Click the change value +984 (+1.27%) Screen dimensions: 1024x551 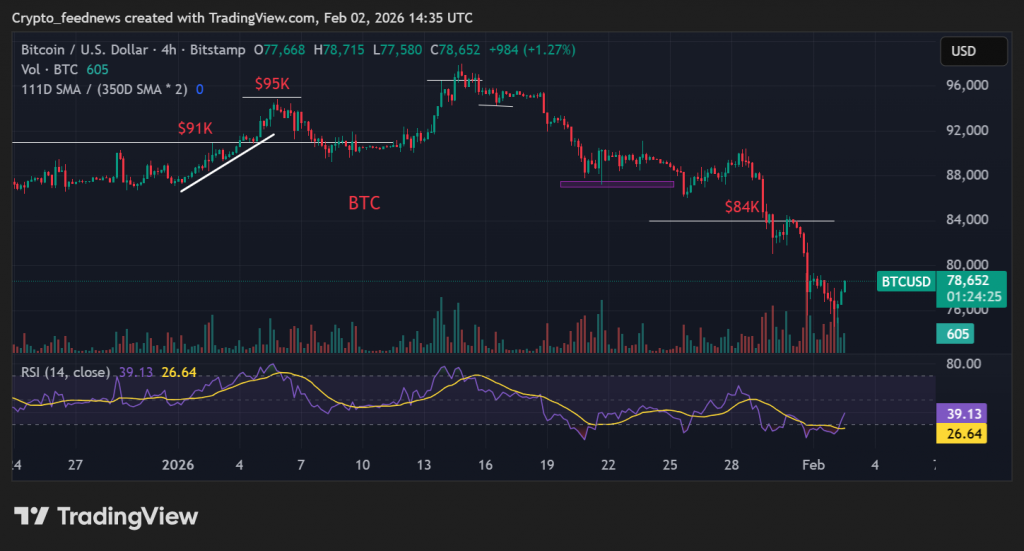(532, 50)
